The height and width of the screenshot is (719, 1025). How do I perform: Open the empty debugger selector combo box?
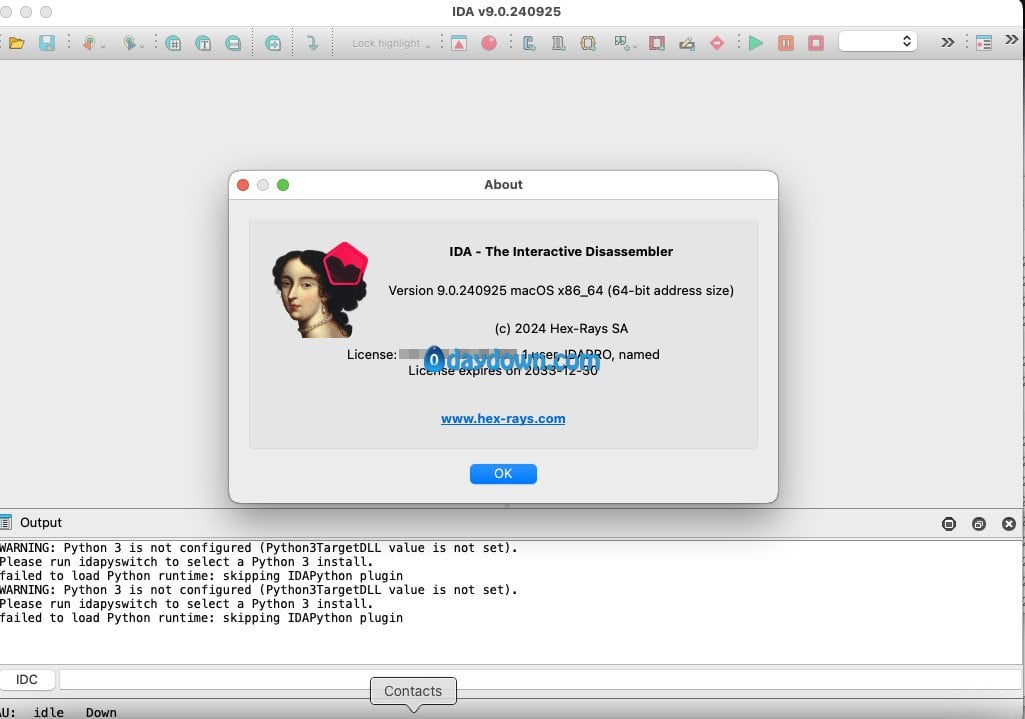pyautogui.click(x=878, y=41)
